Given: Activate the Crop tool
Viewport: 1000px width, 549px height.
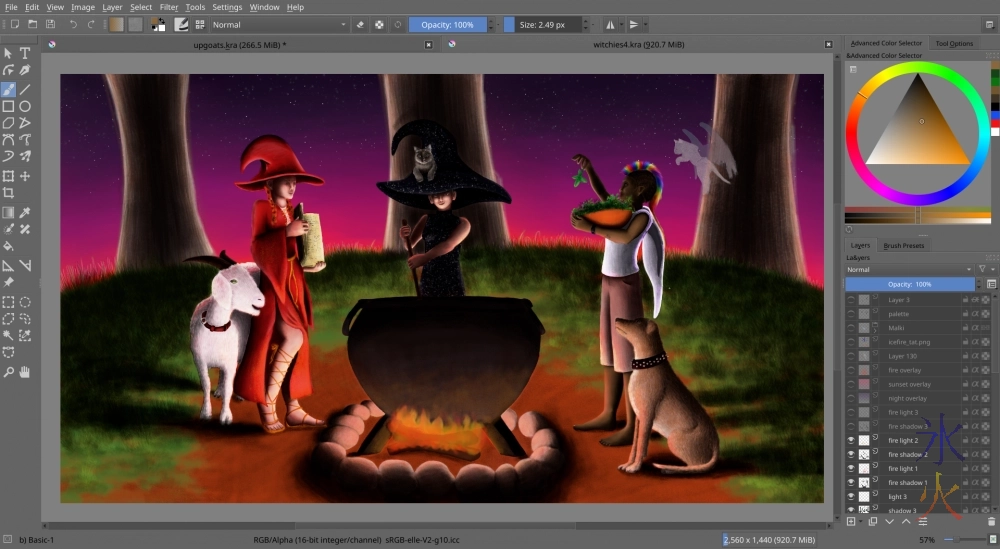Looking at the screenshot, I should tap(8, 193).
